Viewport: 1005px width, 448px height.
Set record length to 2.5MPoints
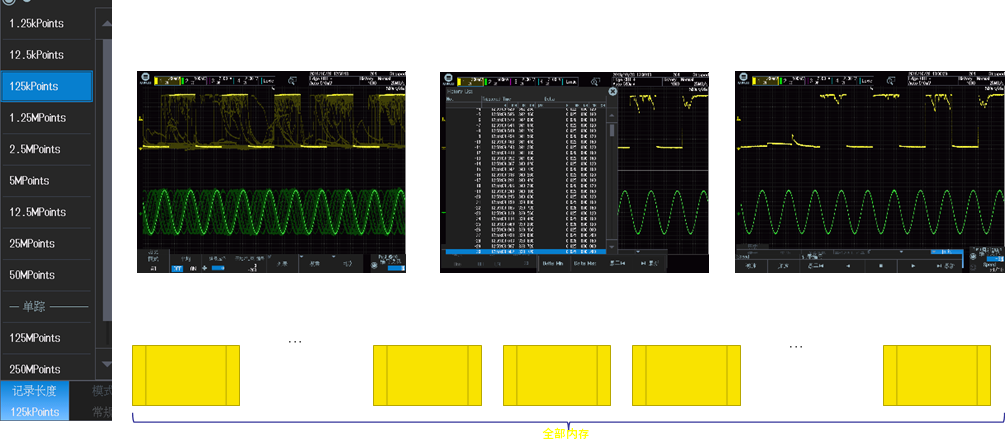(x=46, y=149)
